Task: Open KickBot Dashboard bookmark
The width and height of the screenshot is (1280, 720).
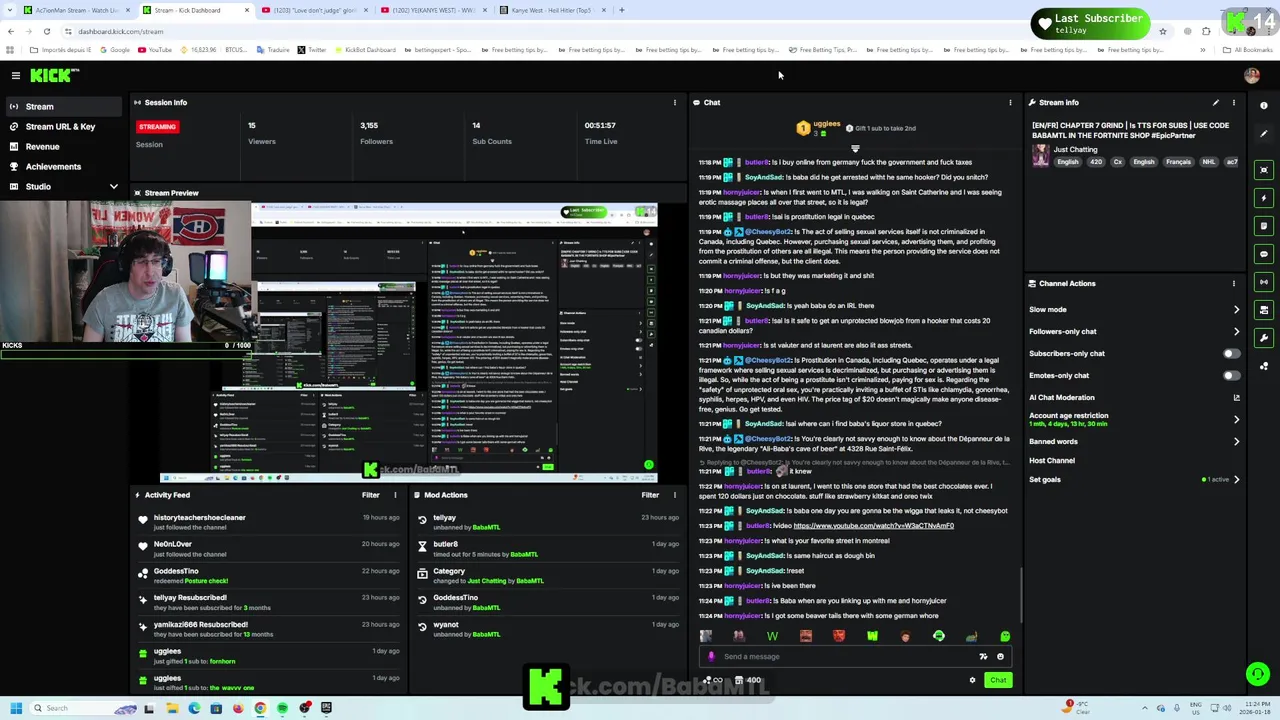Action: tap(365, 50)
